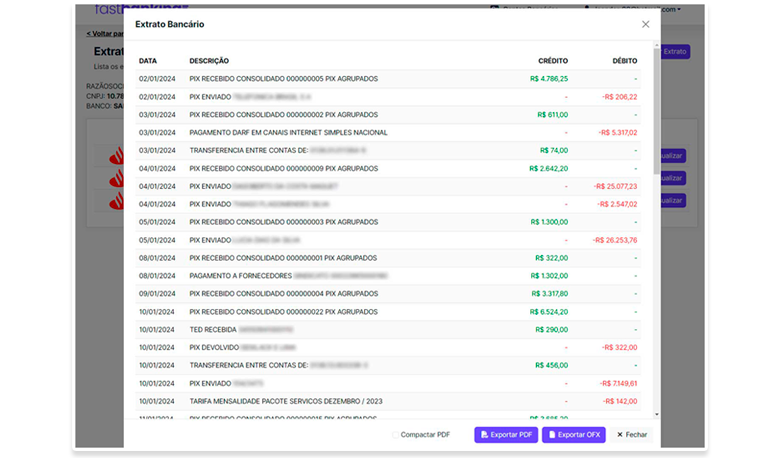Image resolution: width=780 pixels, height=458 pixels.
Task: Click the first Santander logo behind the dialog
Action: 115,155
